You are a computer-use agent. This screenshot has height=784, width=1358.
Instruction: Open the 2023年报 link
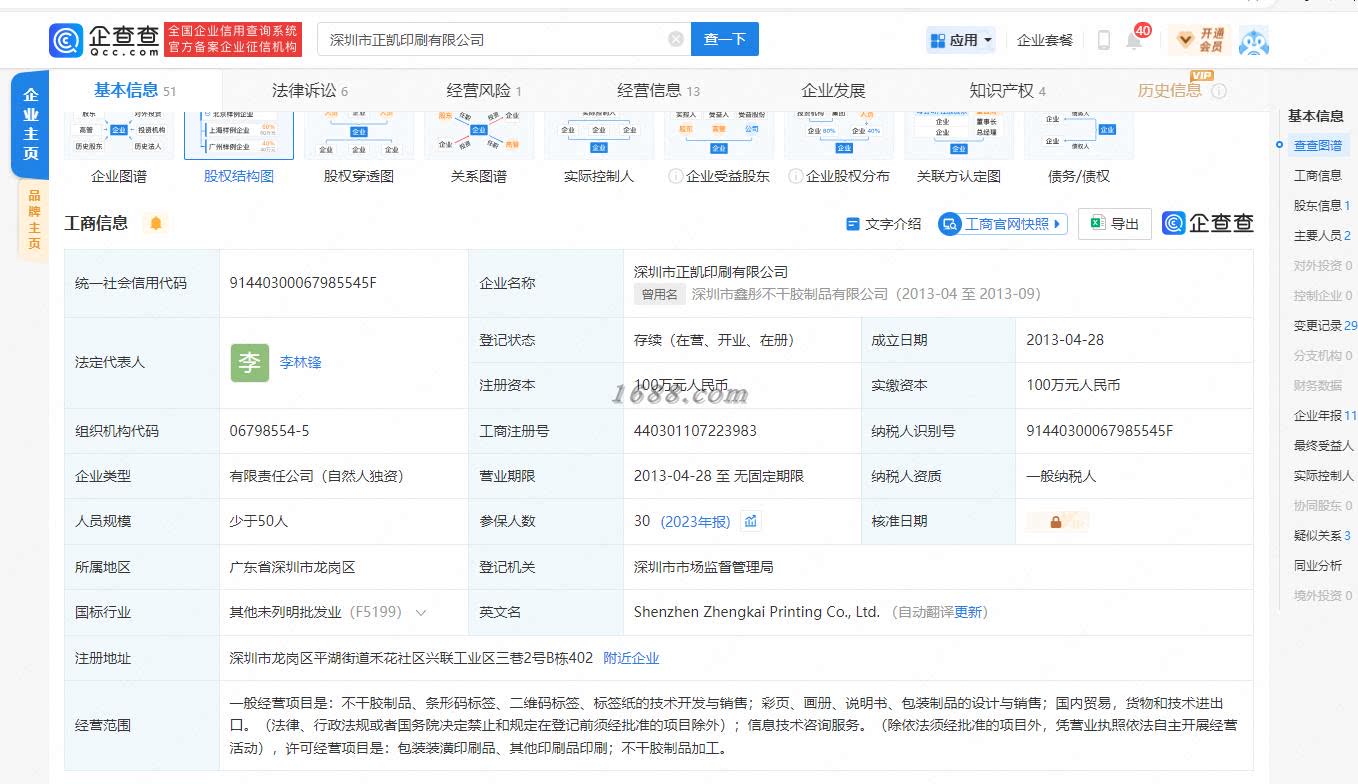tap(695, 521)
